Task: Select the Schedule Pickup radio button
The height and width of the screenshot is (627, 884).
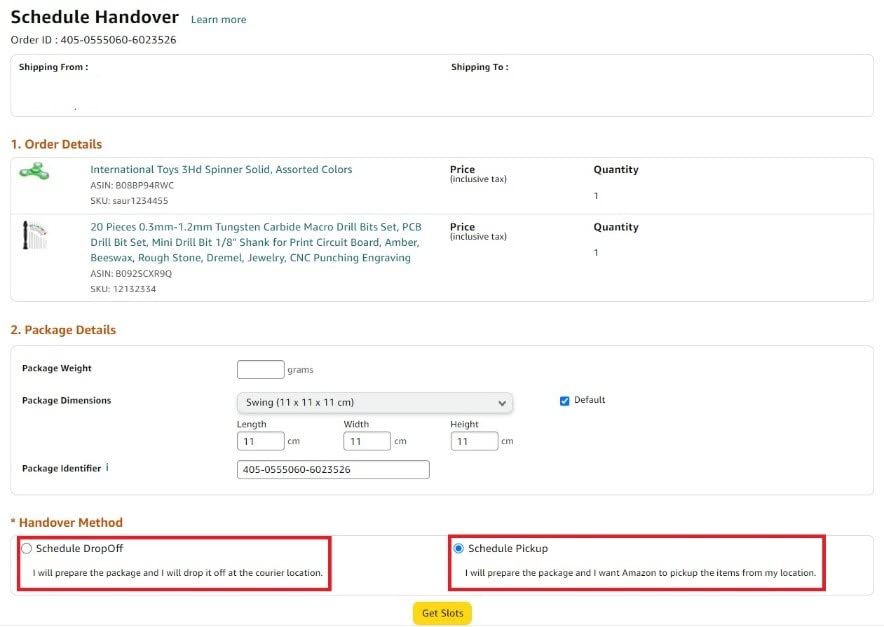Action: (458, 549)
